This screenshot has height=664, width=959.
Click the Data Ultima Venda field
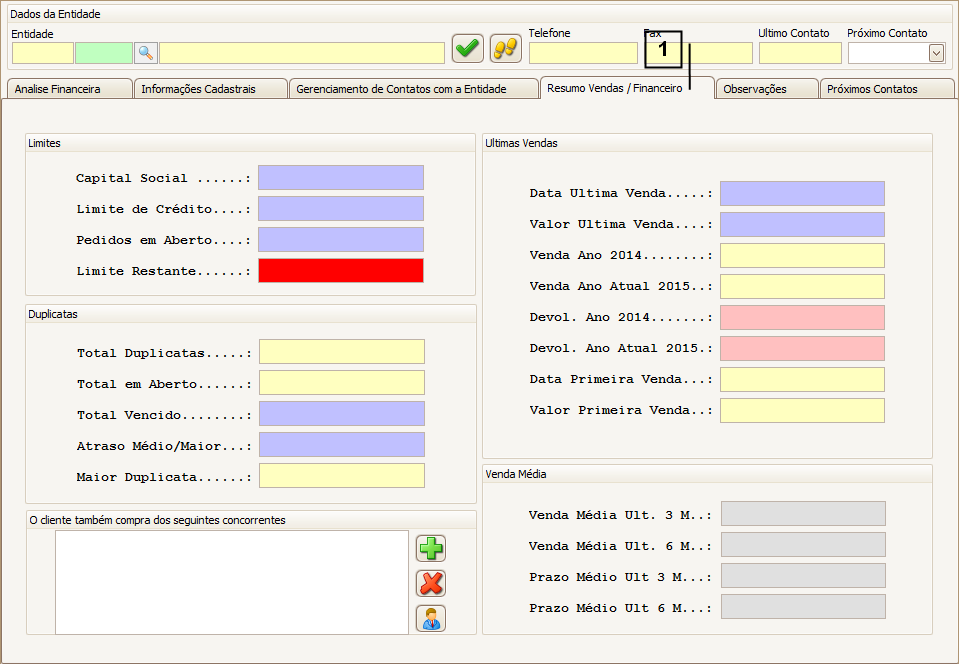802,193
